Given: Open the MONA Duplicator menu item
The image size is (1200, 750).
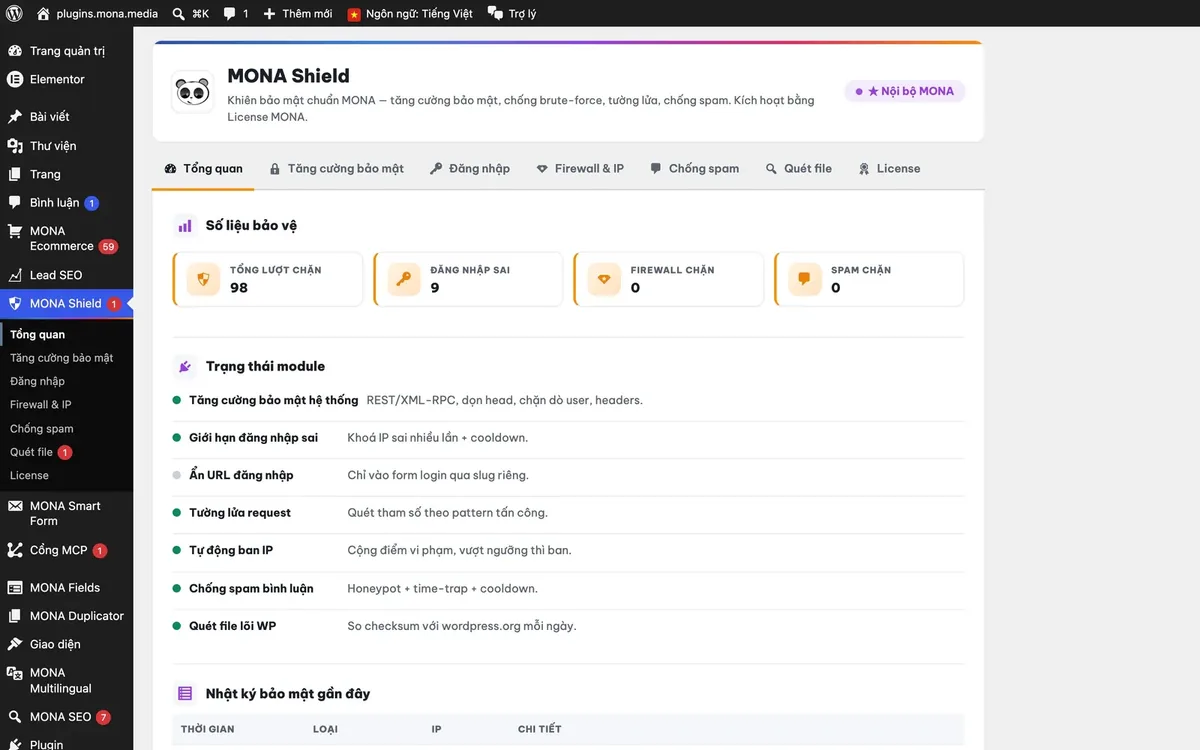Looking at the screenshot, I should click(66, 616).
